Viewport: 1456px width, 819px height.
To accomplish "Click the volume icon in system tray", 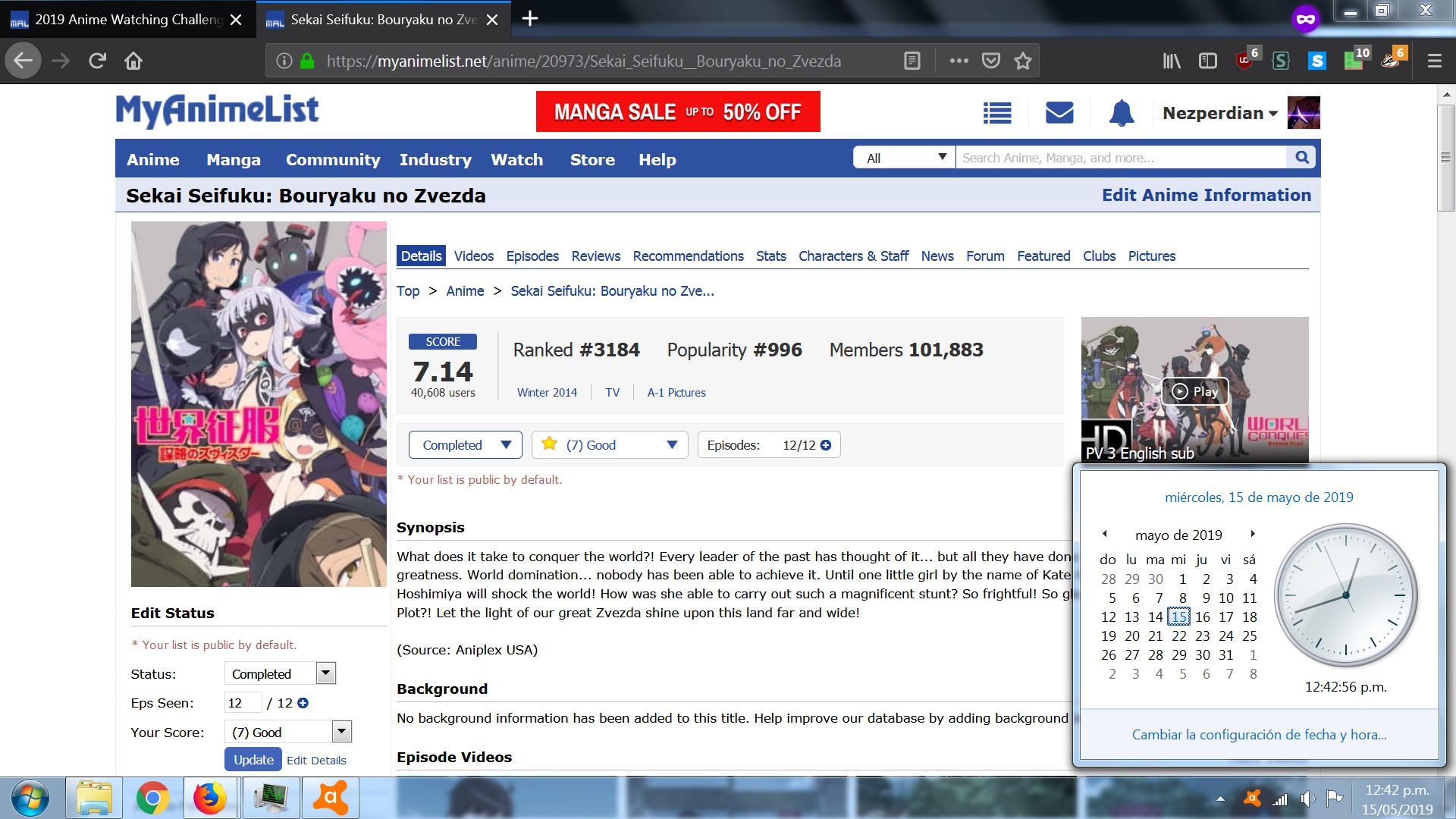I will (x=1307, y=799).
